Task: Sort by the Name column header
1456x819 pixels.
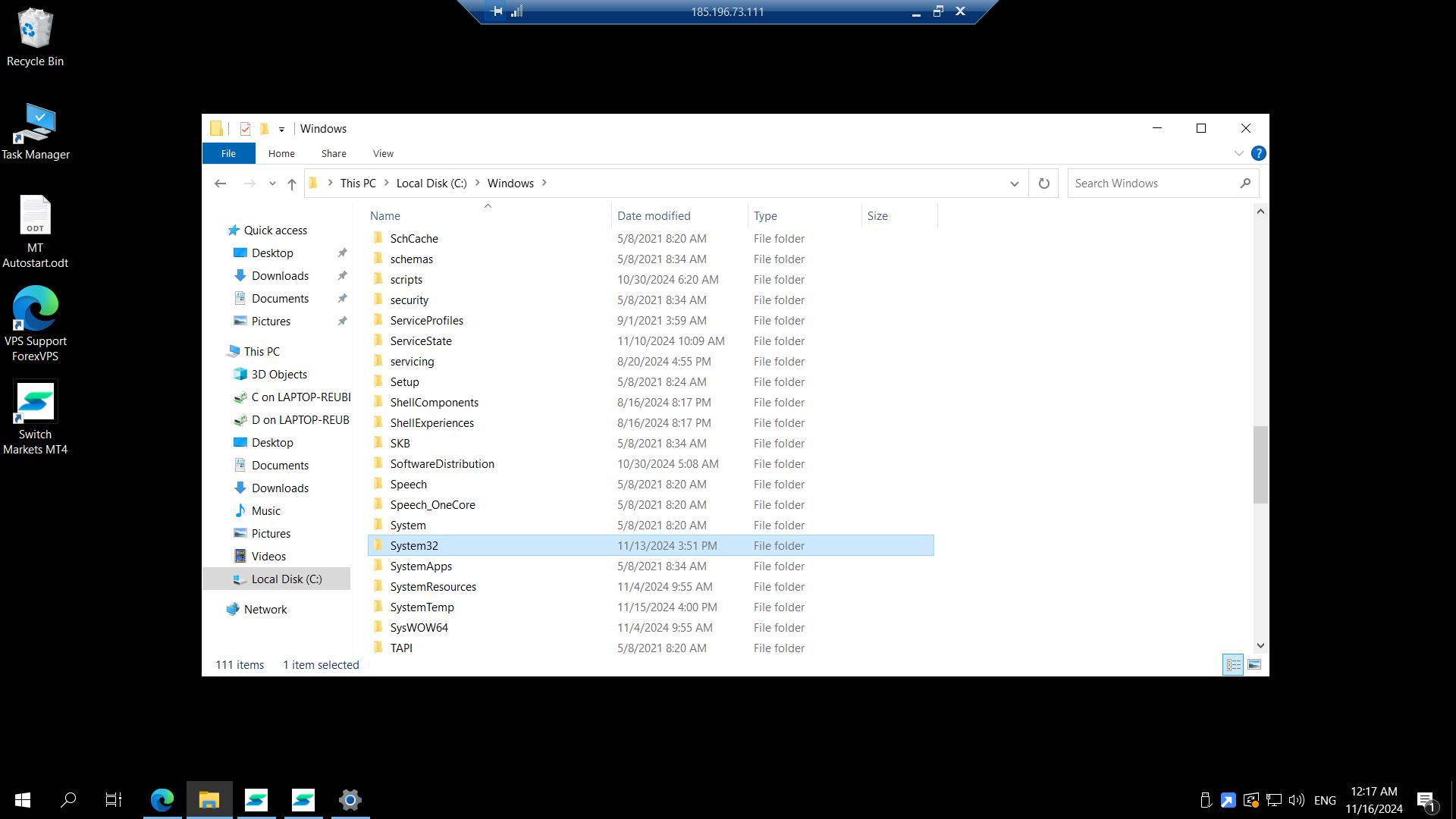Action: 488,216
